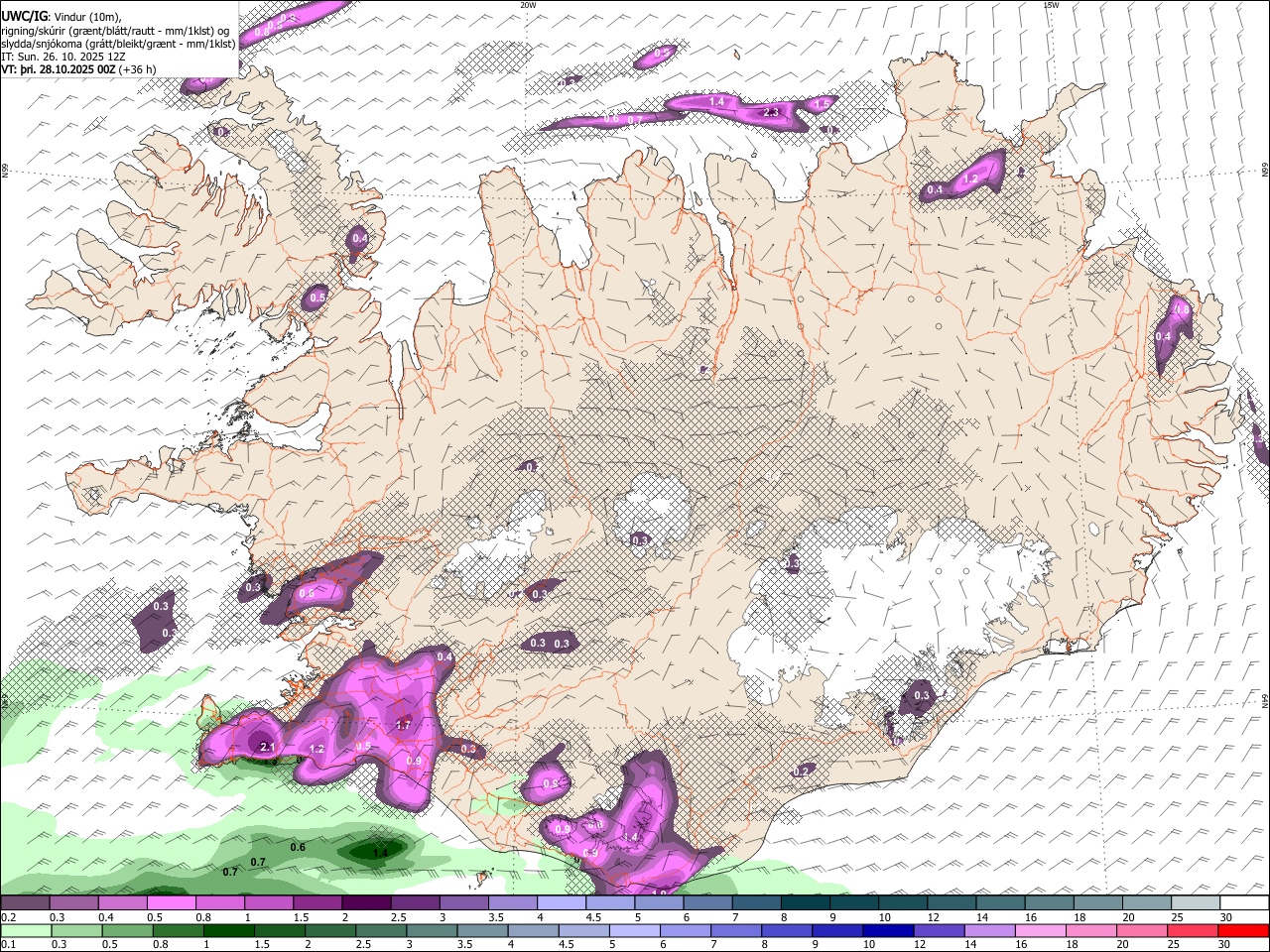Pick the rain scale swatch between 14 and 16
Screen dimensions: 1270x952
click(x=990, y=930)
